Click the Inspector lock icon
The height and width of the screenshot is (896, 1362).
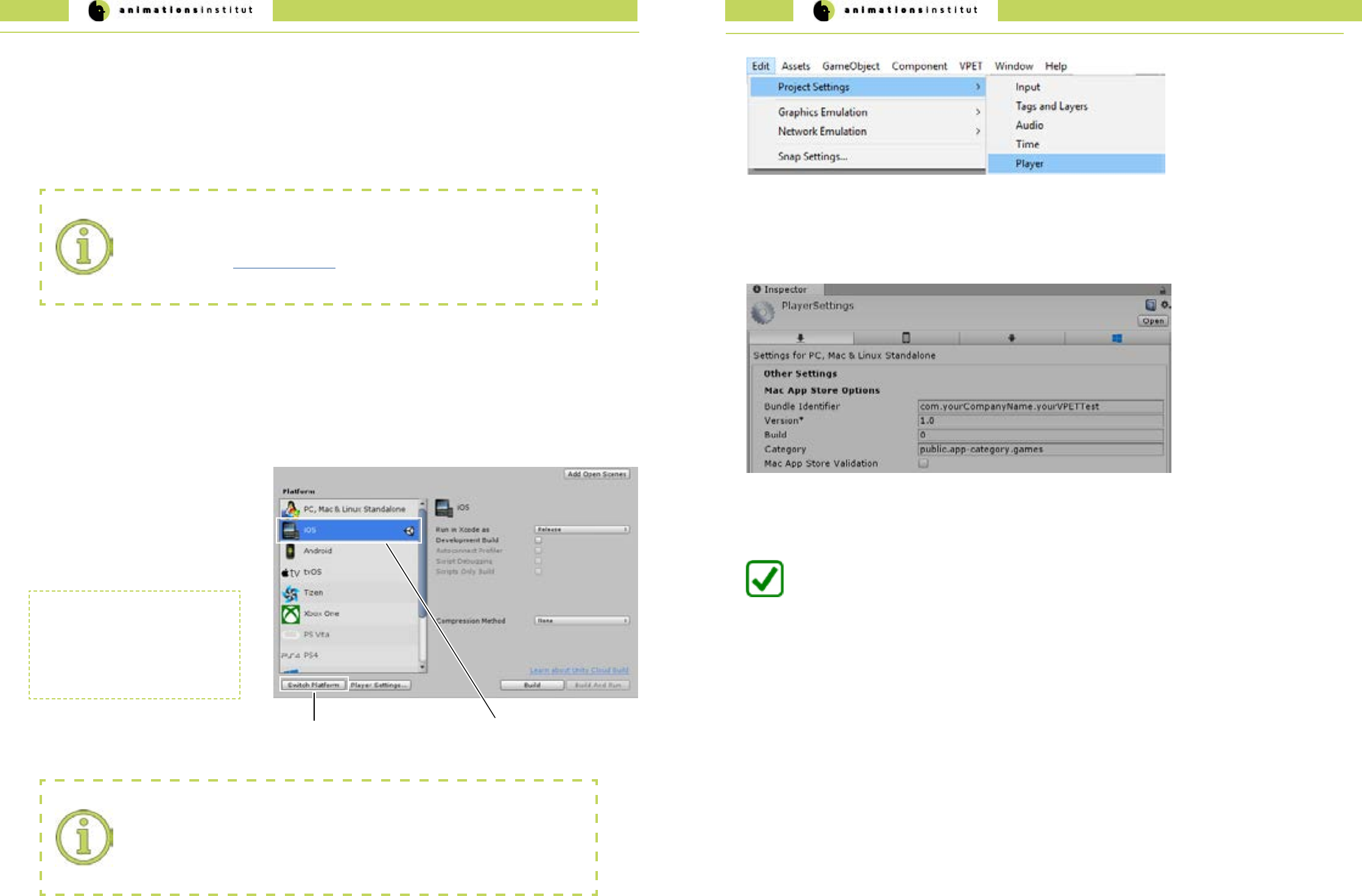(1162, 290)
